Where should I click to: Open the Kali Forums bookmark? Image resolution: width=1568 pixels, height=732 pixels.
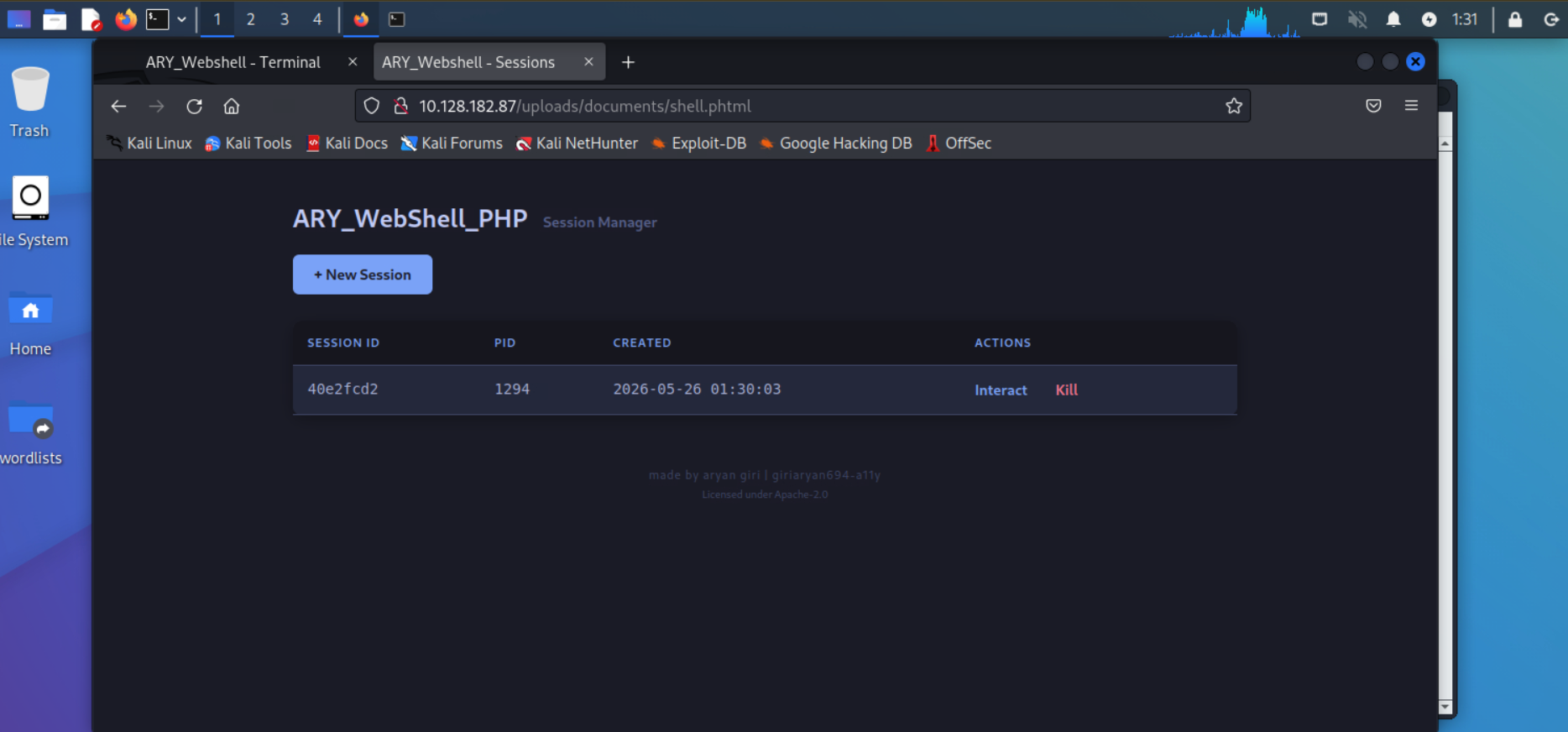452,143
